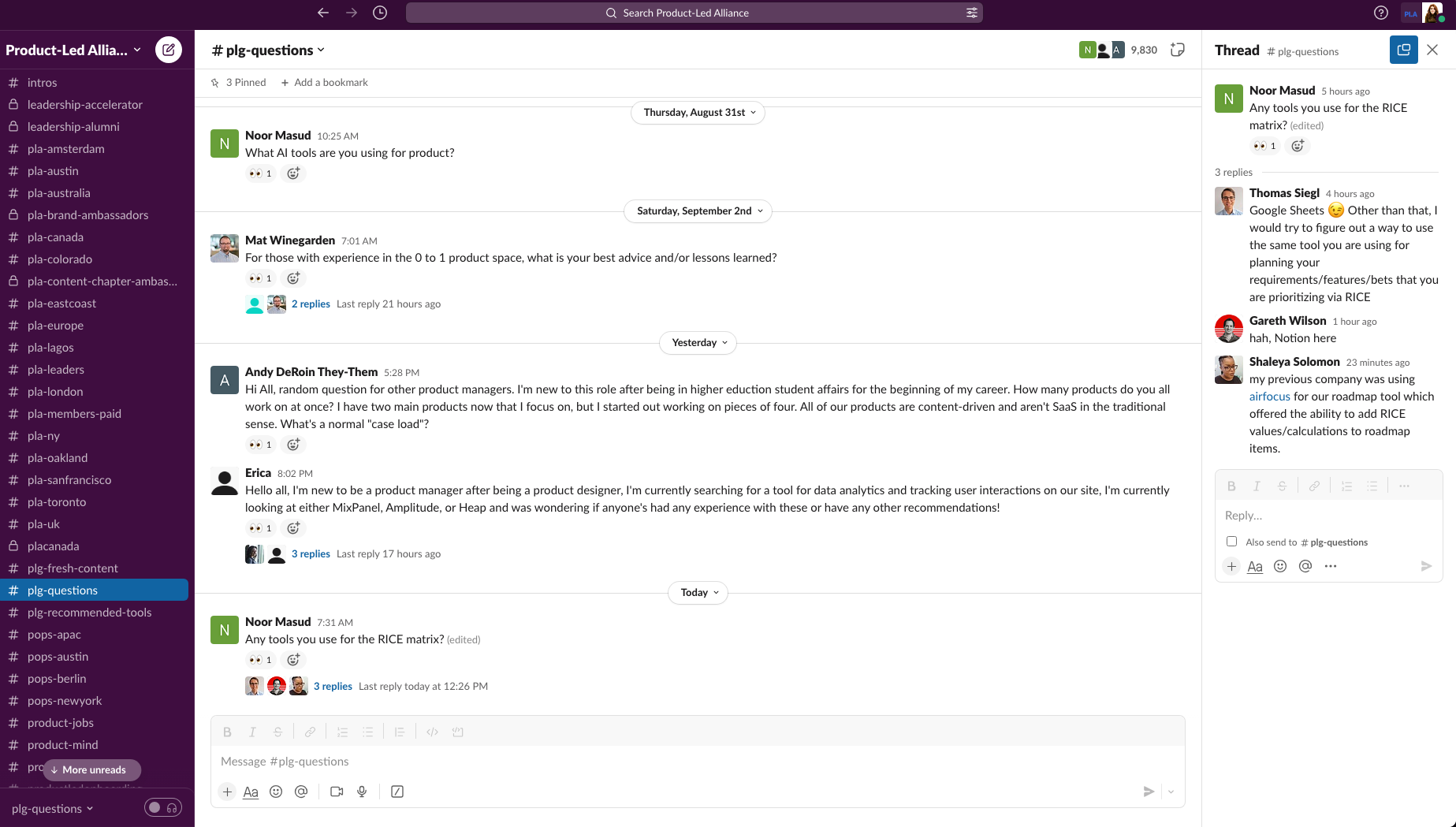Open the Today date dropdown

698,593
